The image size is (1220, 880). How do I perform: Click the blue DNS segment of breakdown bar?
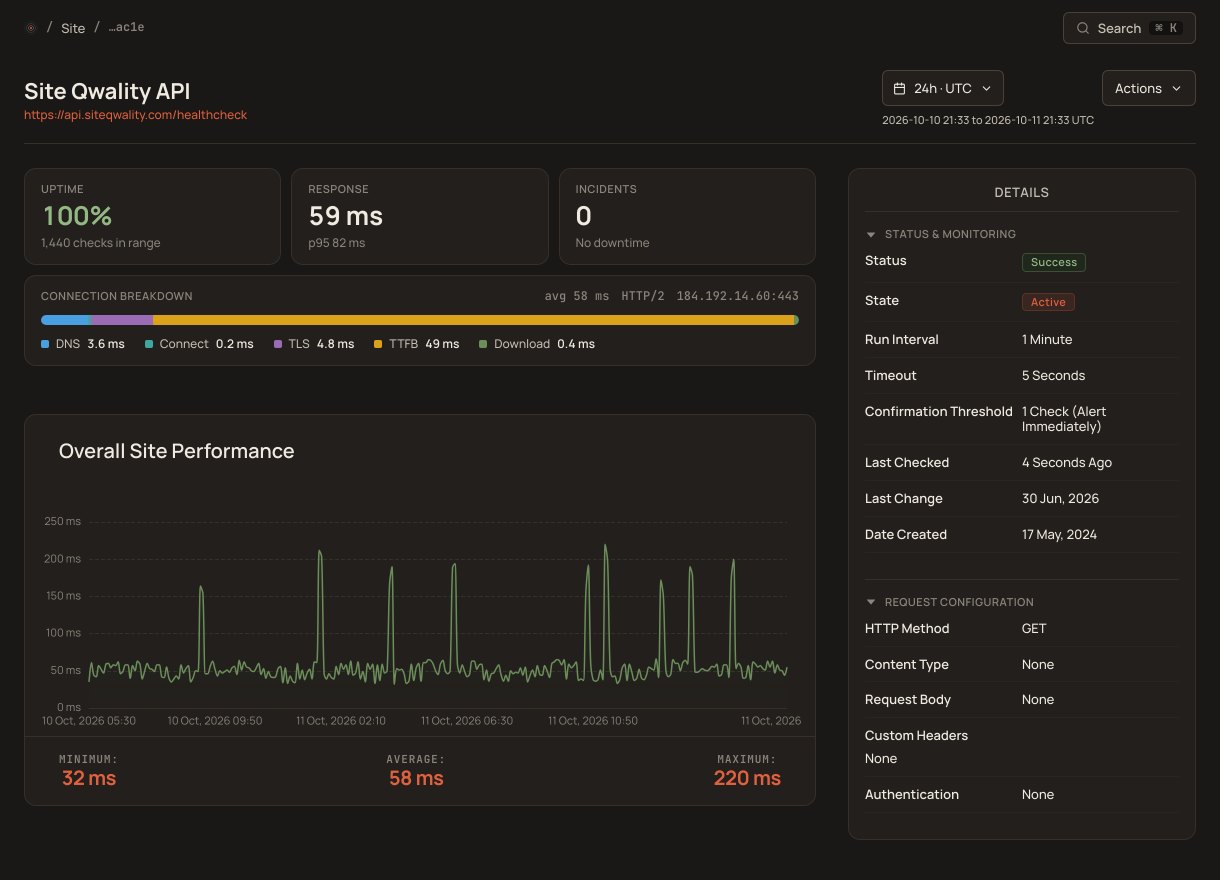click(x=64, y=320)
